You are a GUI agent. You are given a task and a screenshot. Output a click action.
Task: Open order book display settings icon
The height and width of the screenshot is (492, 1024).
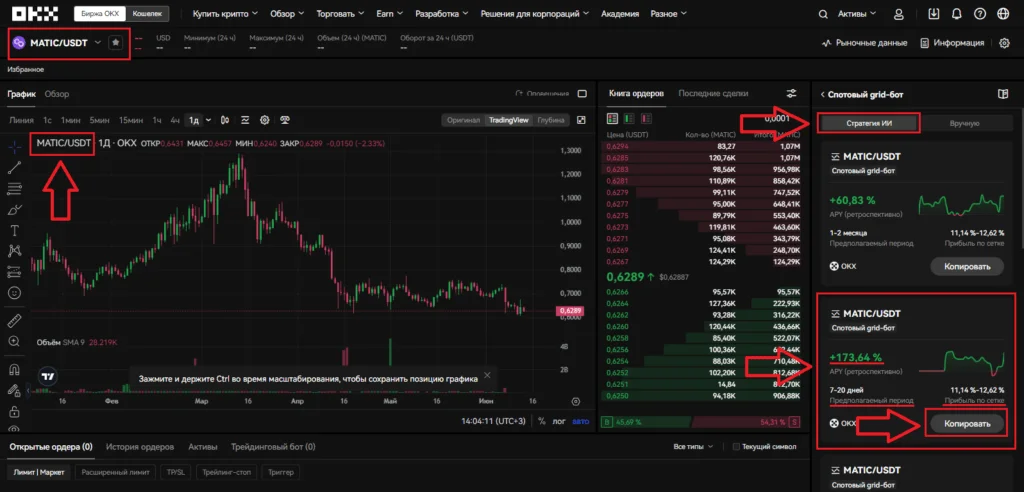[792, 93]
